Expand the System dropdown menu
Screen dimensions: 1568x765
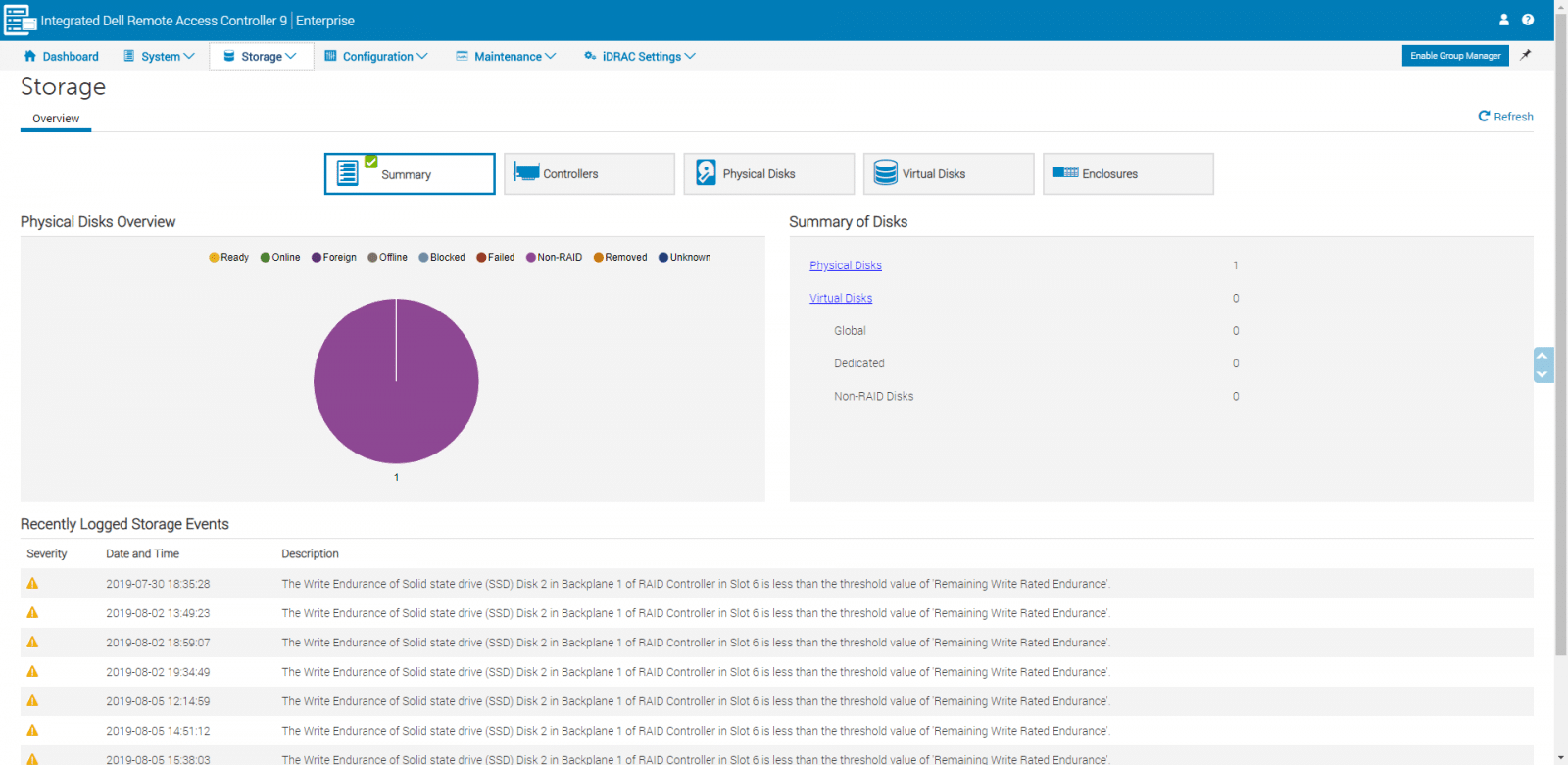point(159,56)
